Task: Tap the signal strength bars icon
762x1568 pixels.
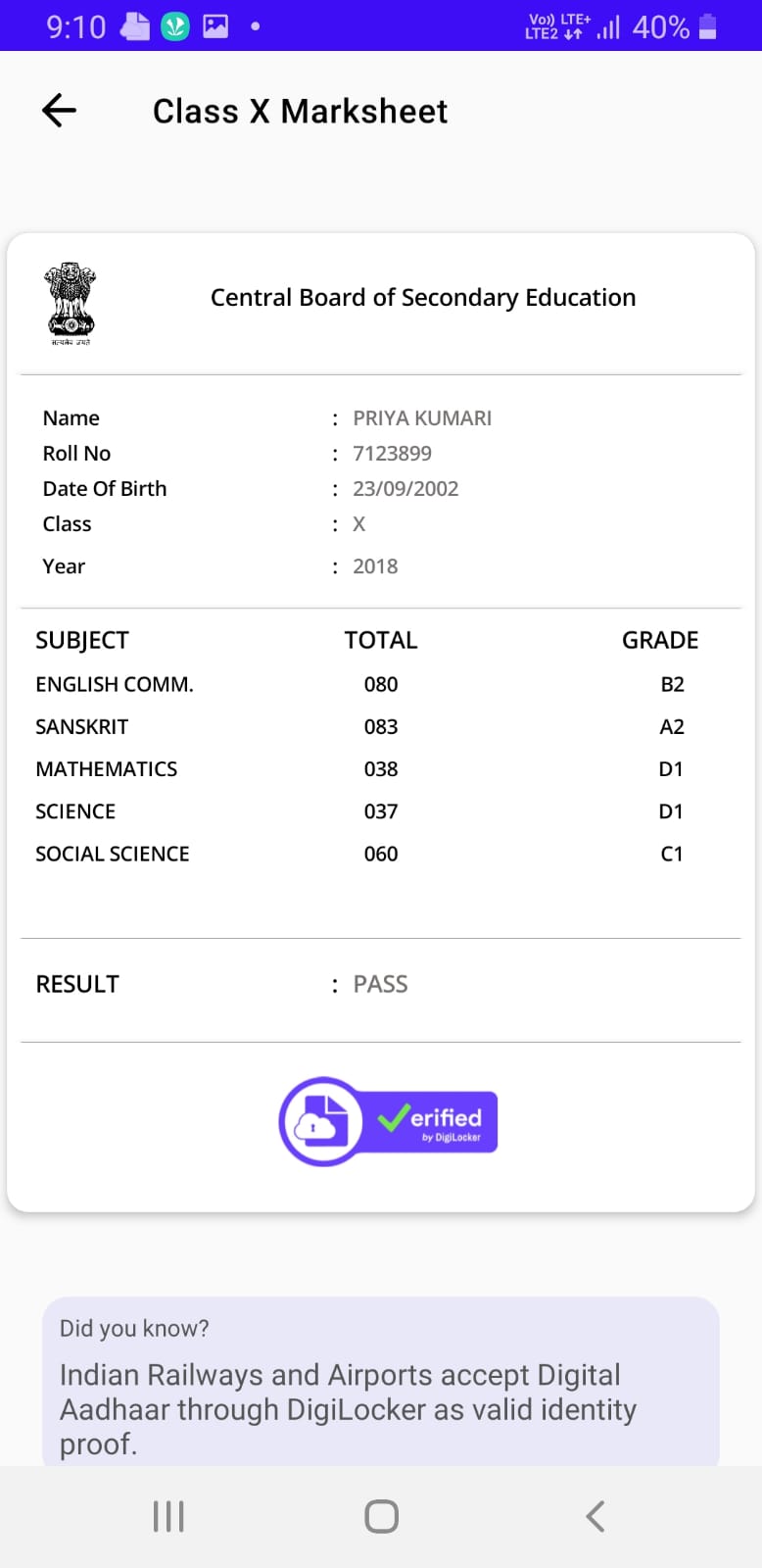Action: coord(608,26)
